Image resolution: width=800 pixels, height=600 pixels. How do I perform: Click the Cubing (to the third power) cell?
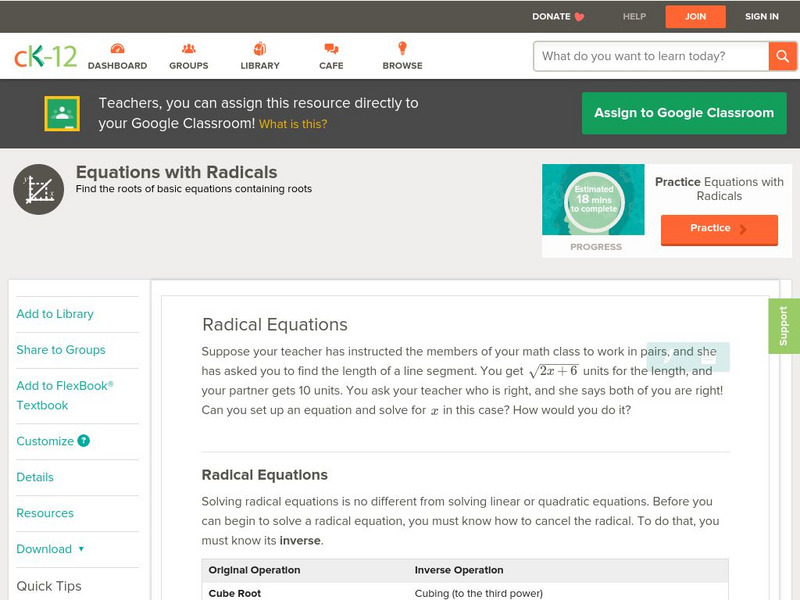coord(479,593)
